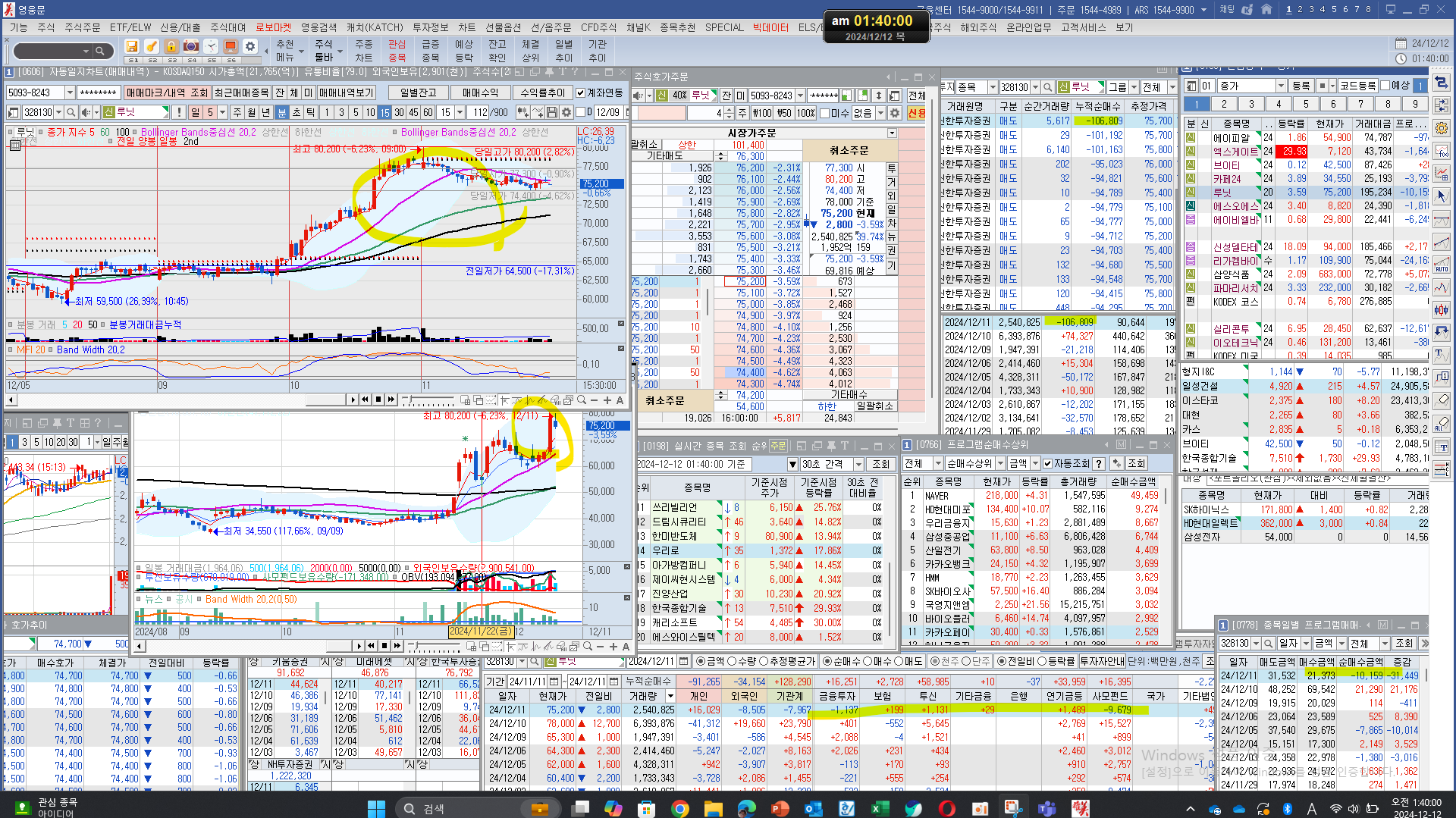Click the camera screenshot icon in top toolbar

[191, 47]
